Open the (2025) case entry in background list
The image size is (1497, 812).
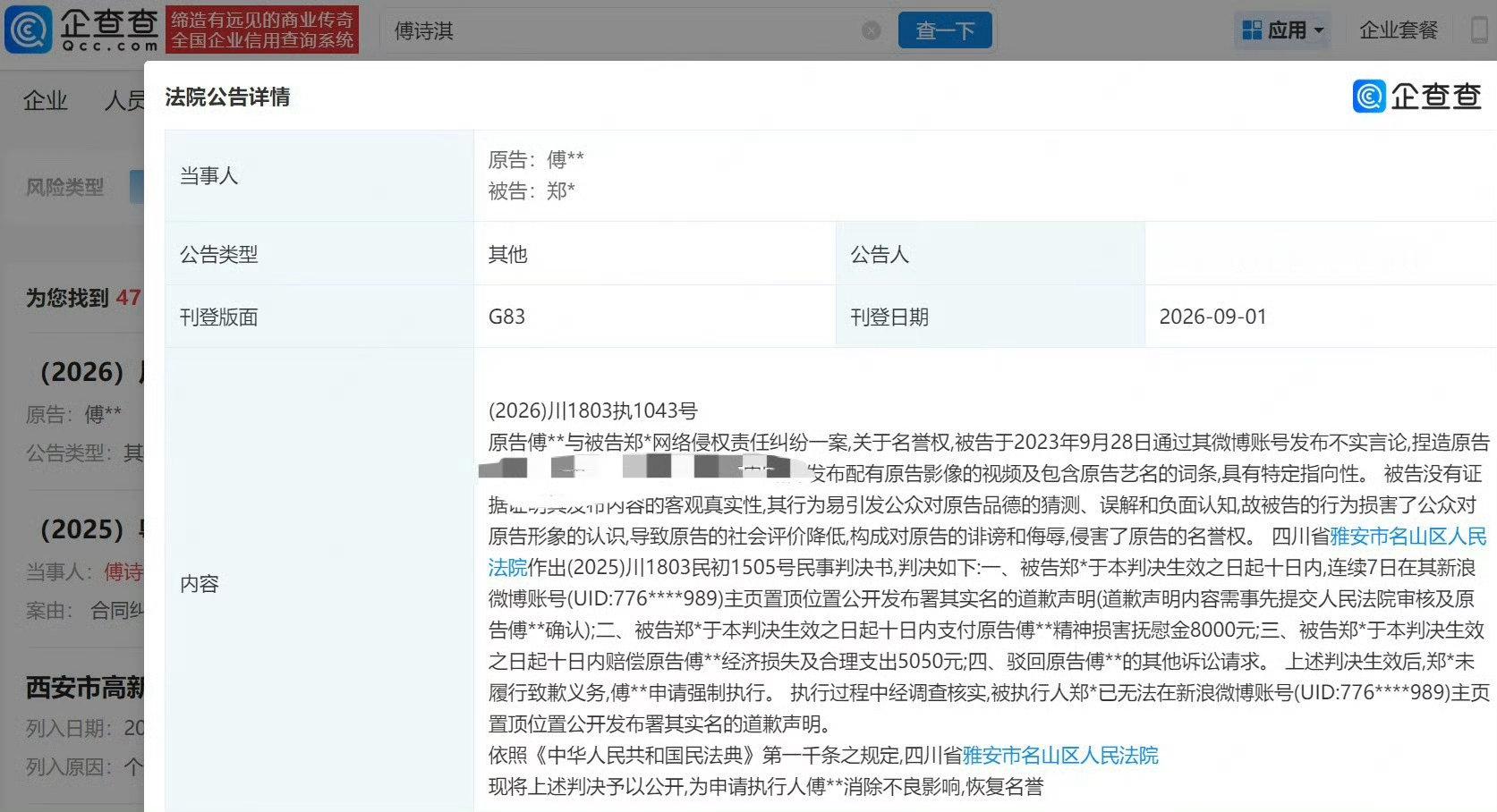click(89, 529)
